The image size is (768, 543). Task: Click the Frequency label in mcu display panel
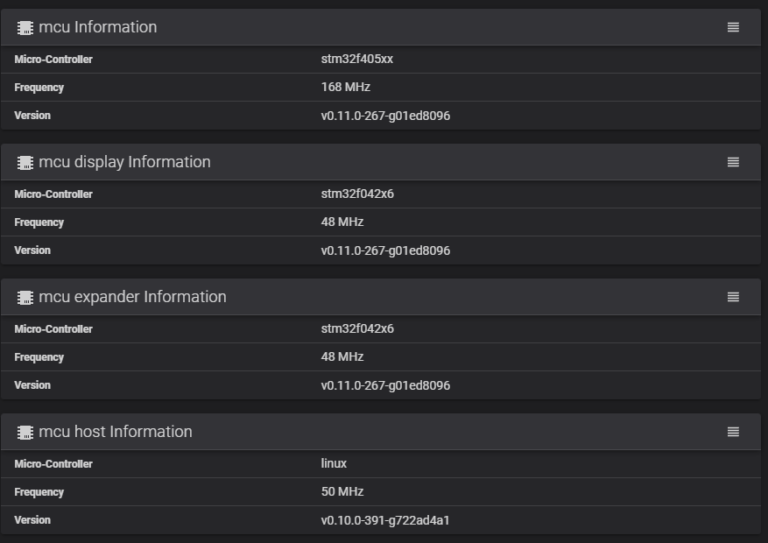coord(39,222)
